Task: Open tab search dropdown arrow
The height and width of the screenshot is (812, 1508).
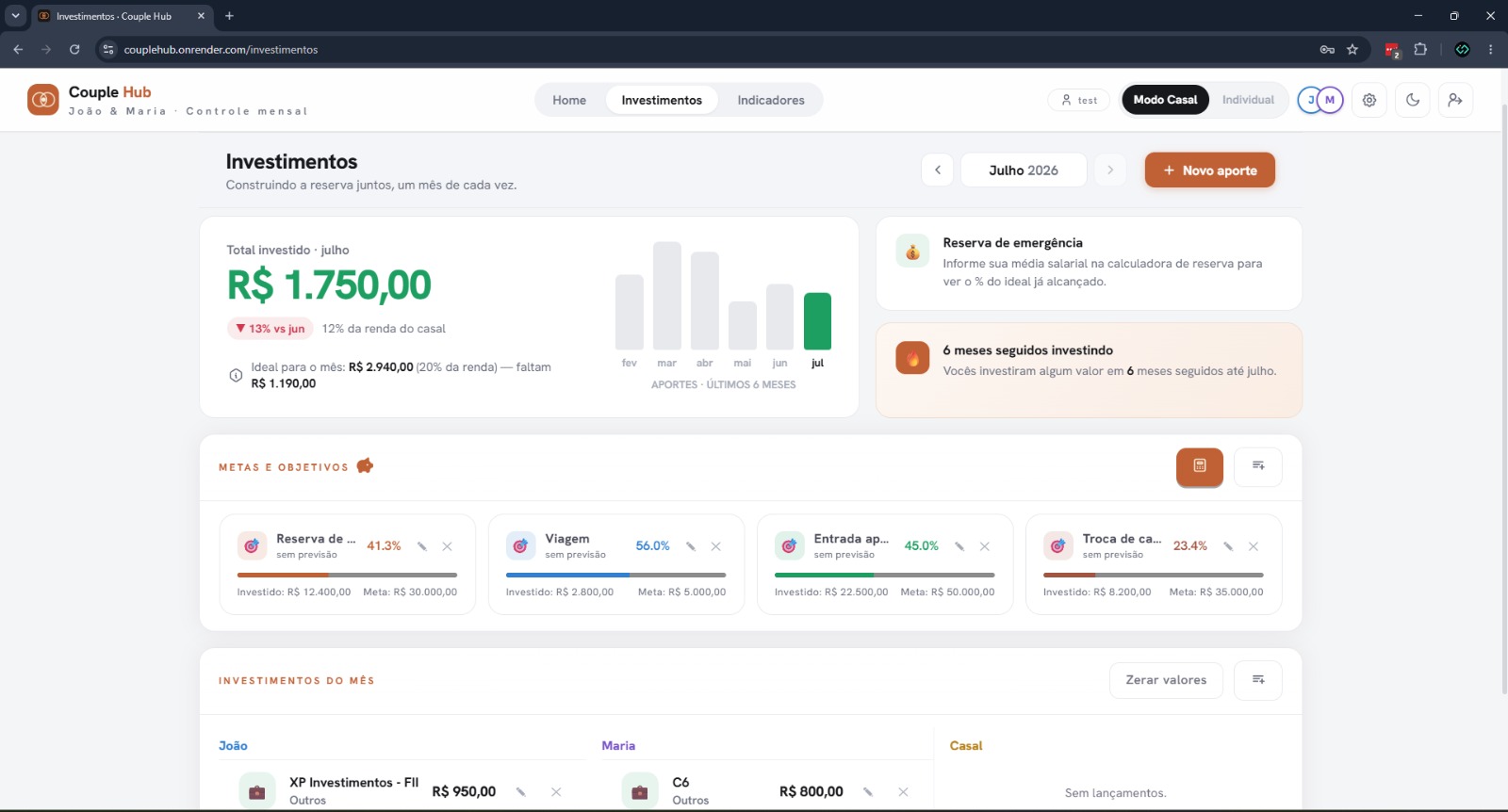Action: coord(15,16)
